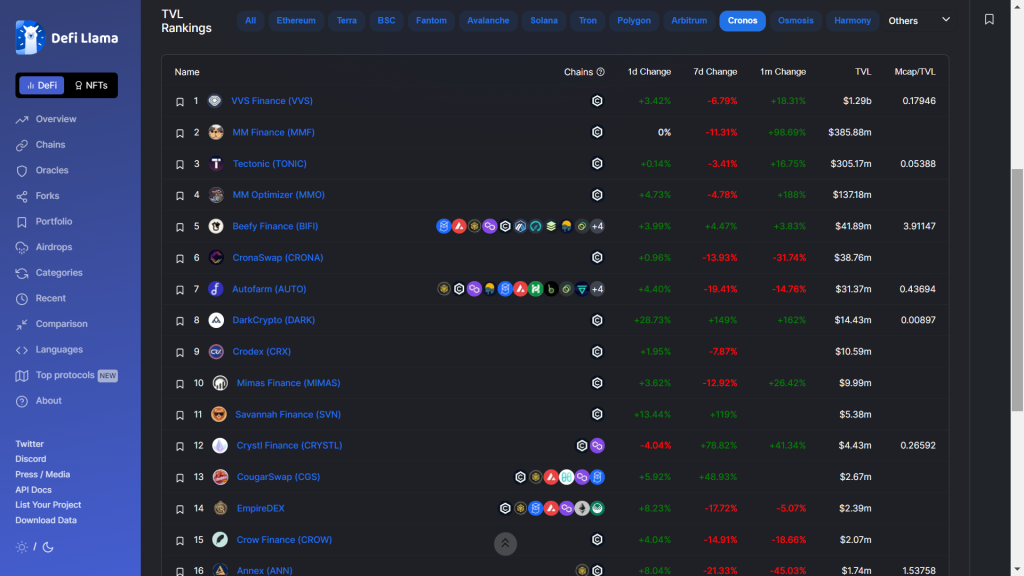Toggle bookmark for CronaSwap row

point(180,258)
